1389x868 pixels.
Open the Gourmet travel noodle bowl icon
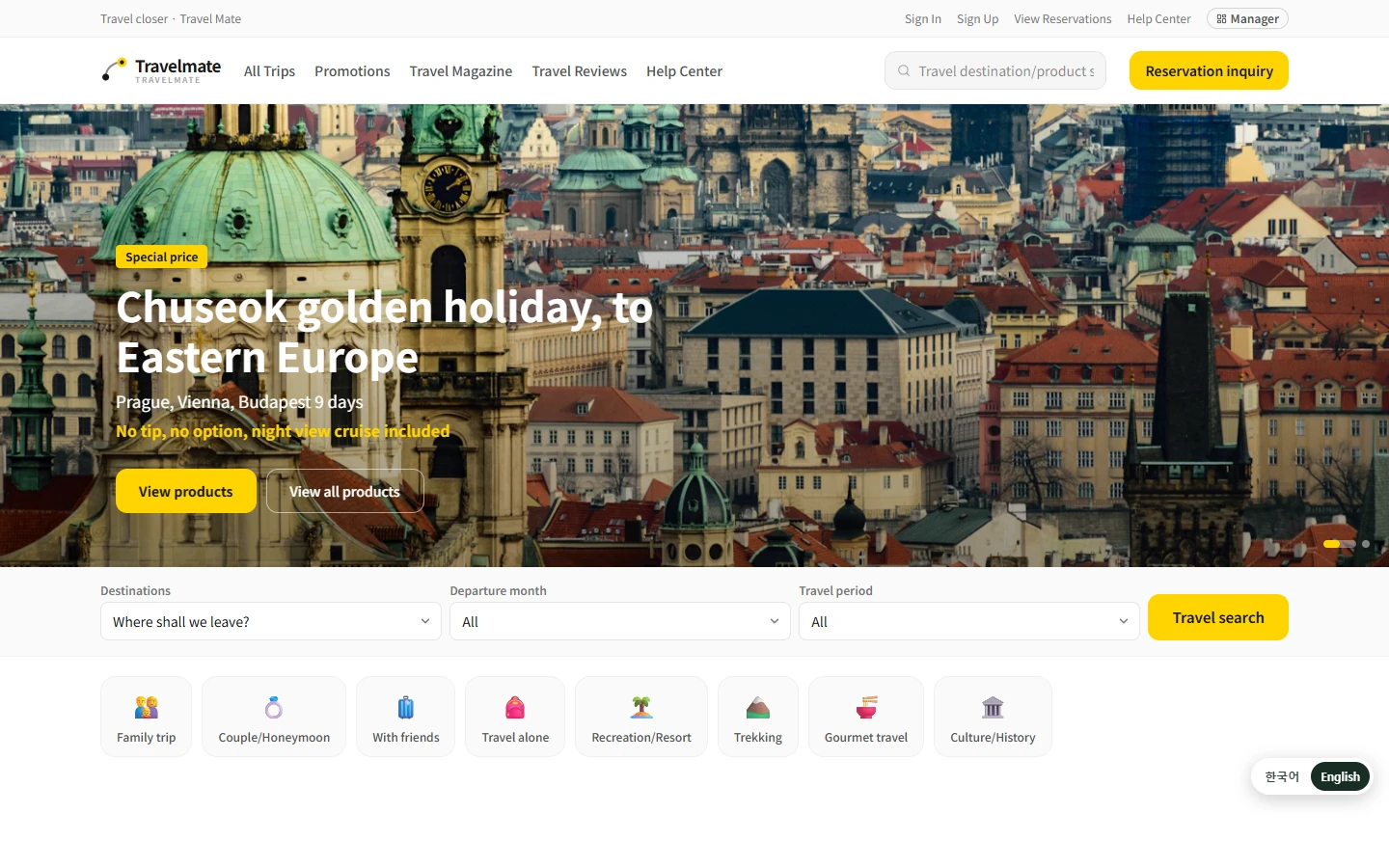(866, 708)
